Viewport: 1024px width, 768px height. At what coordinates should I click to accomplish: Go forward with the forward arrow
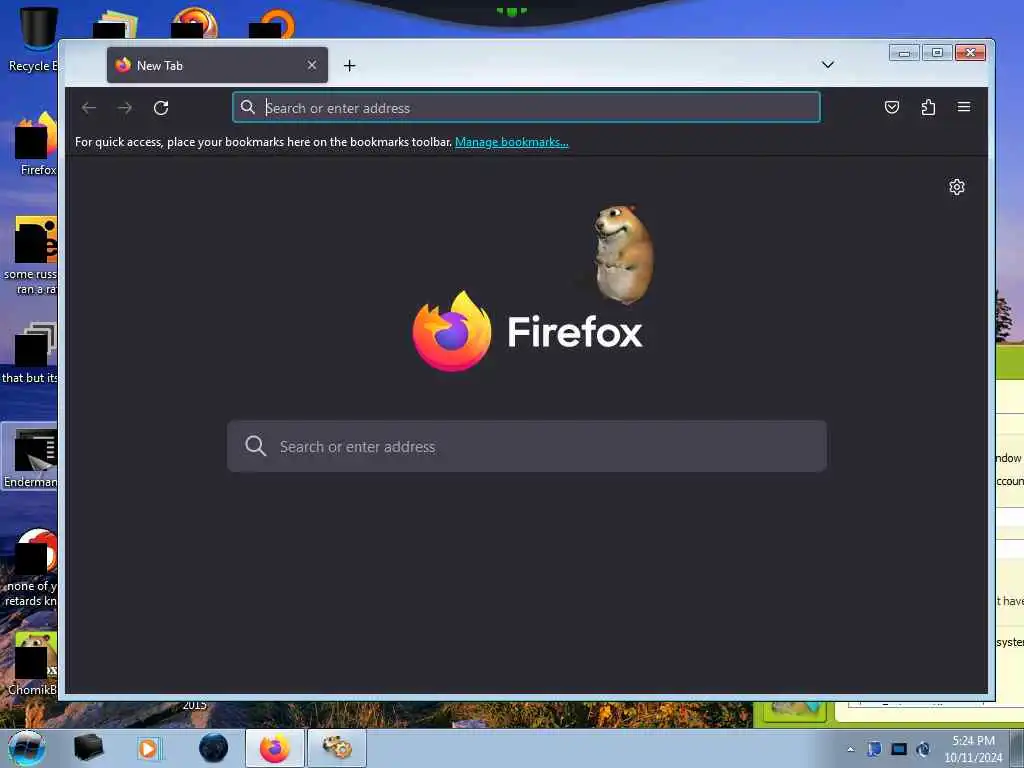pyautogui.click(x=125, y=108)
